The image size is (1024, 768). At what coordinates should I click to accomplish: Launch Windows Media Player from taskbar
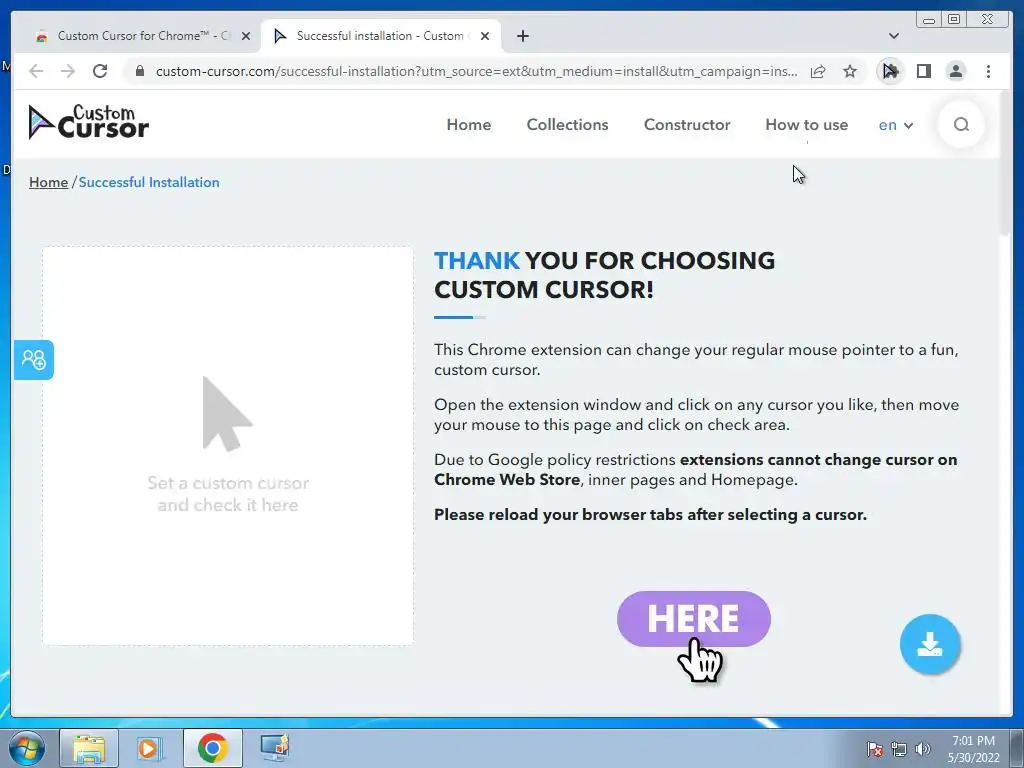[150, 748]
